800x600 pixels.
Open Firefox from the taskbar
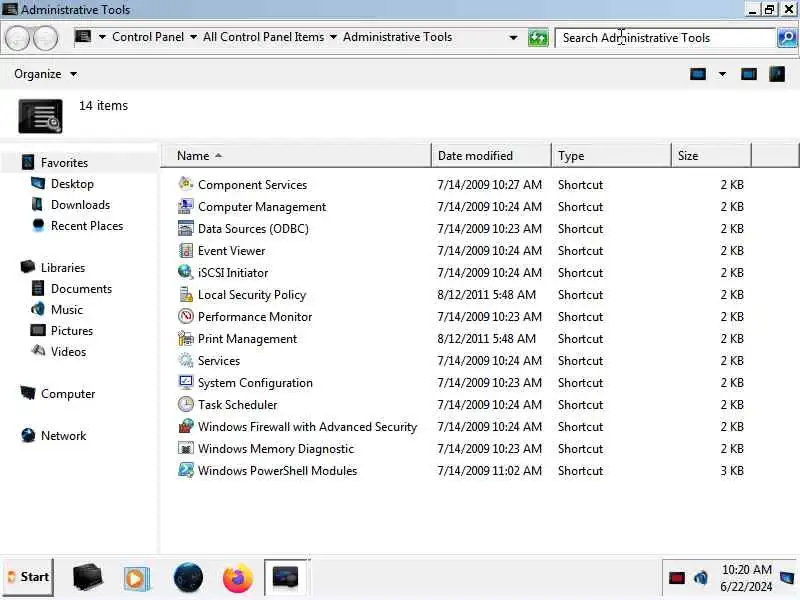click(238, 578)
